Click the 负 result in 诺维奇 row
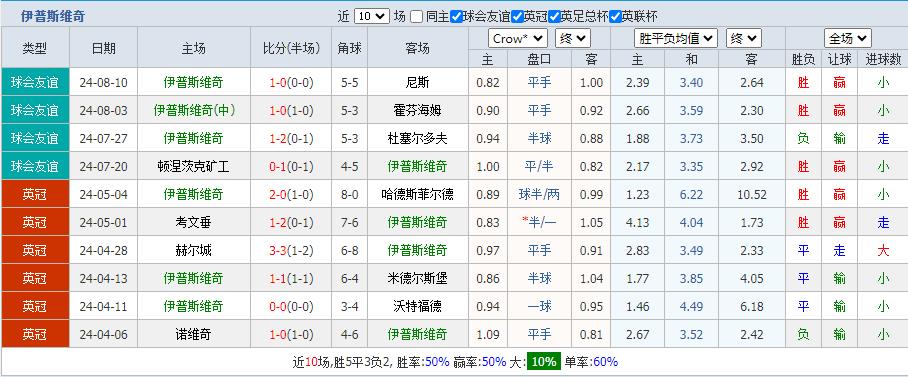Viewport: 908px width, 377px height. [x=803, y=334]
